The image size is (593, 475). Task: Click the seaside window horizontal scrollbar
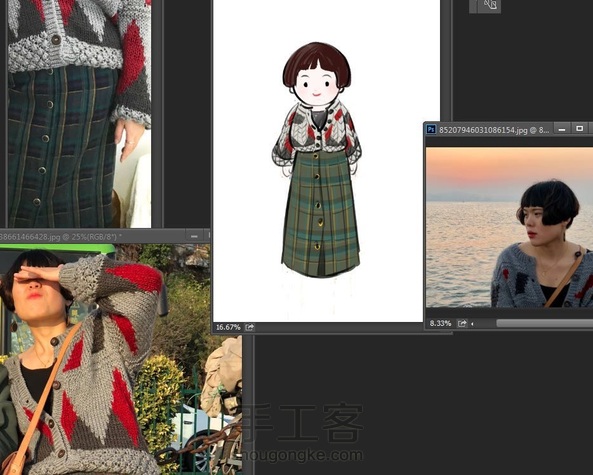(545, 323)
